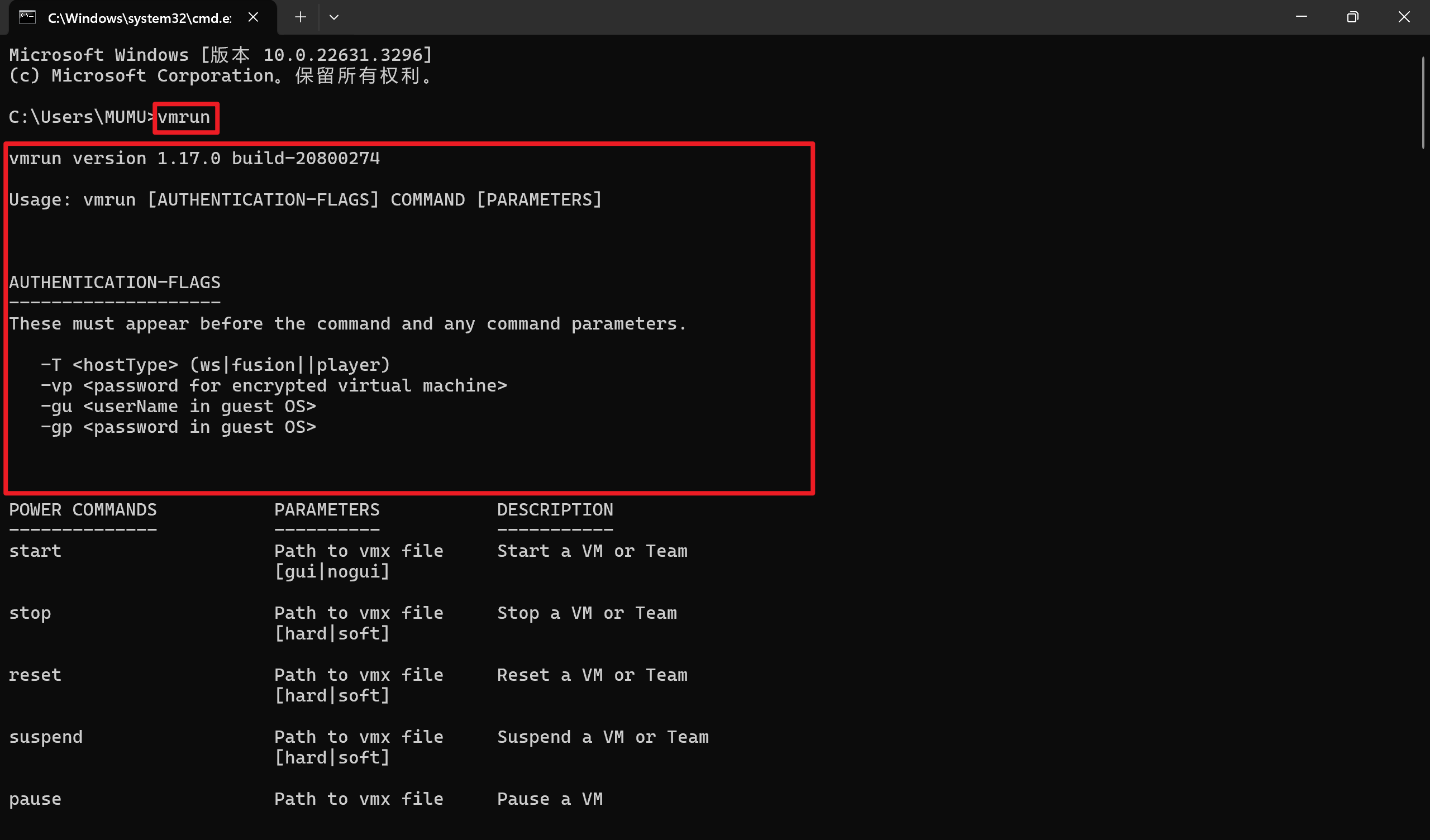Click the suspend command entry
This screenshot has width=1430, height=840.
[x=46, y=737]
